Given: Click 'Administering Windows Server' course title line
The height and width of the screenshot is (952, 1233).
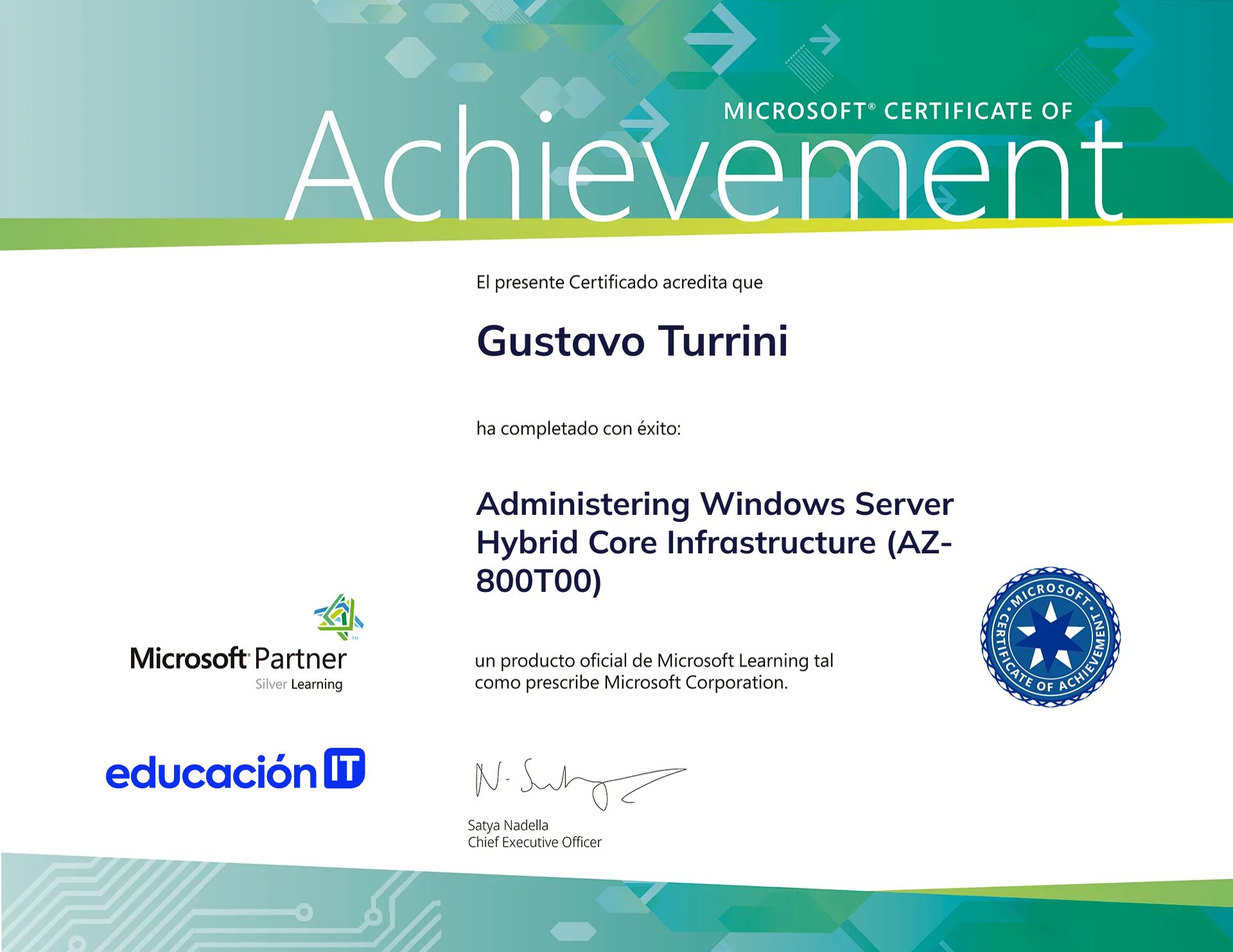Looking at the screenshot, I should click(715, 504).
